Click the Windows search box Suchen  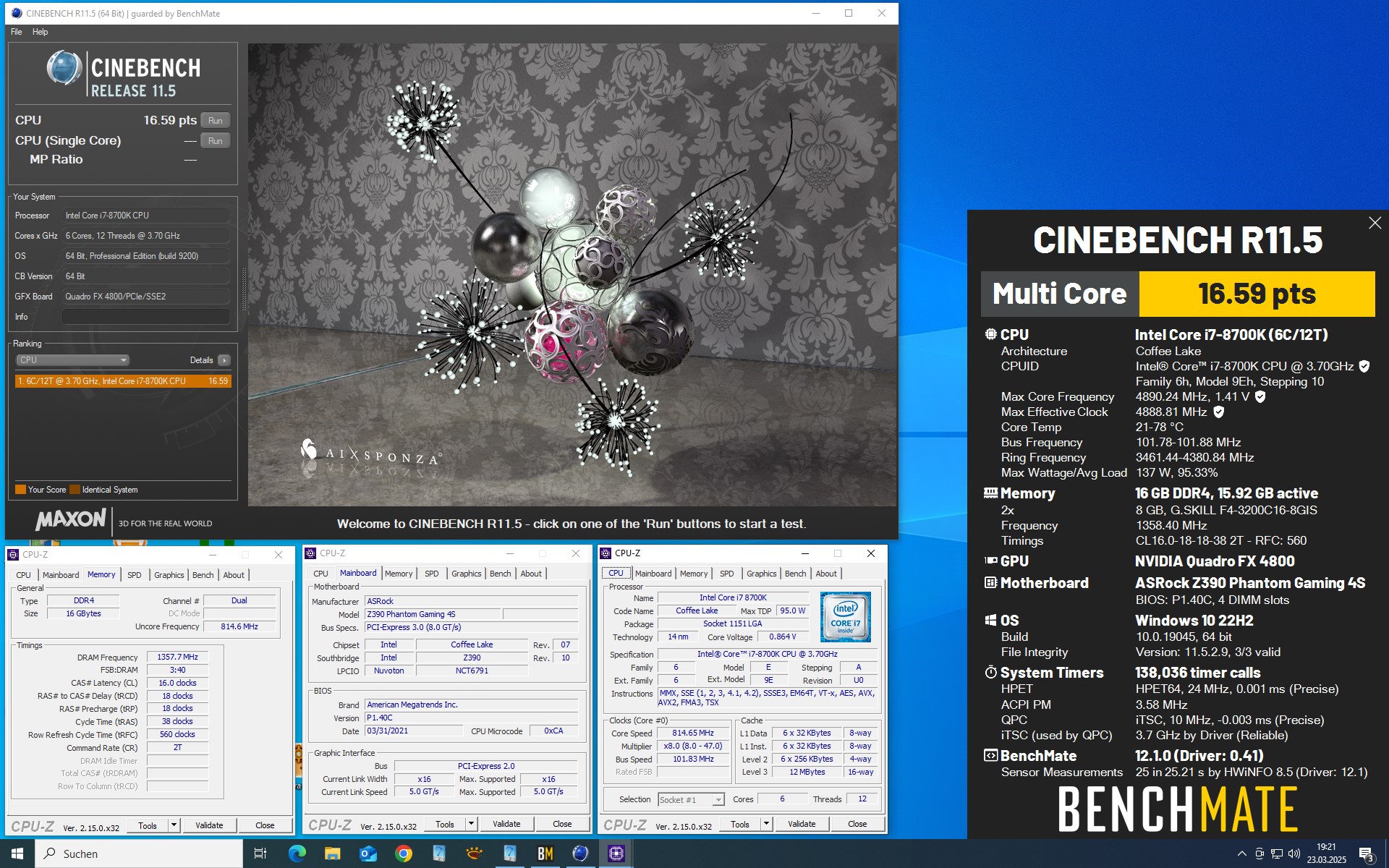pos(139,854)
